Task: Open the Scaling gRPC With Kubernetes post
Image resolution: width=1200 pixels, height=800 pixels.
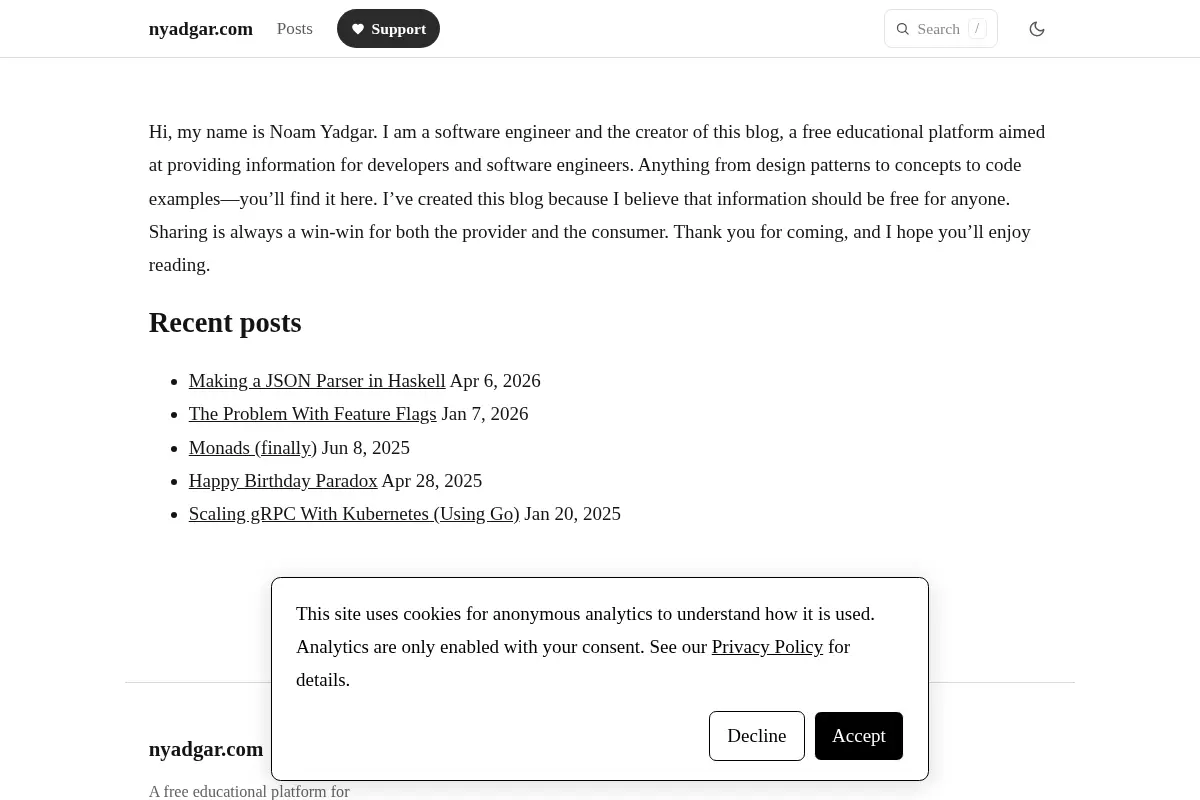Action: coord(354,514)
